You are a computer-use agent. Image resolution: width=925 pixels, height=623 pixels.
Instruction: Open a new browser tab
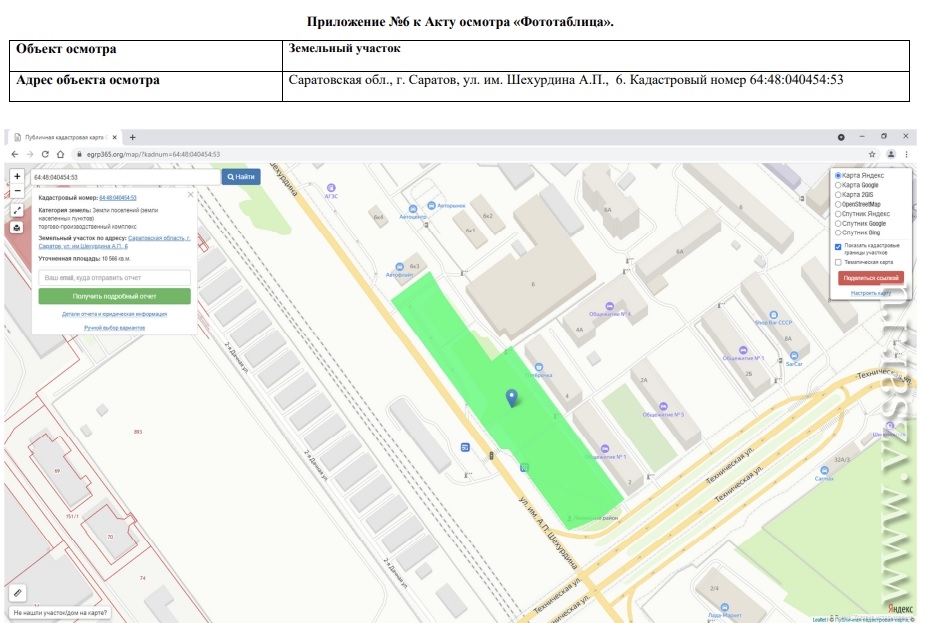[x=133, y=137]
